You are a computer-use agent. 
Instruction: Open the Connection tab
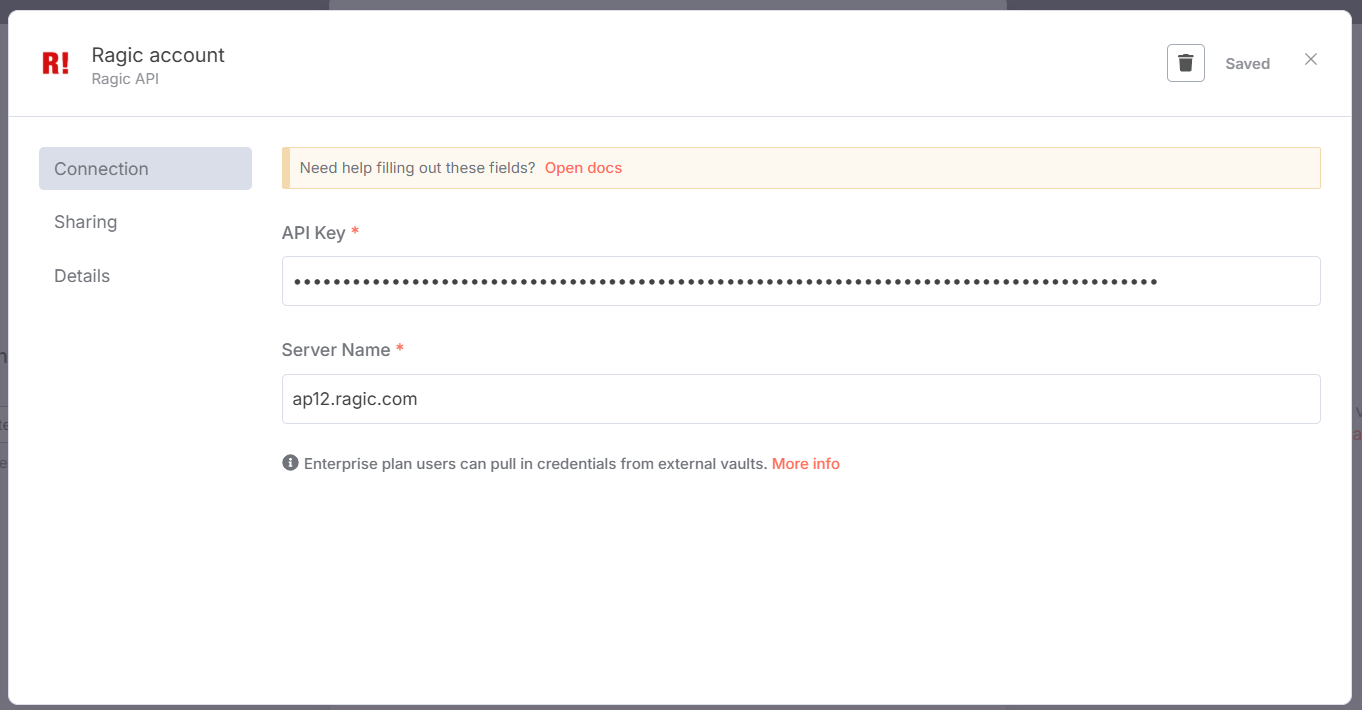pos(145,168)
